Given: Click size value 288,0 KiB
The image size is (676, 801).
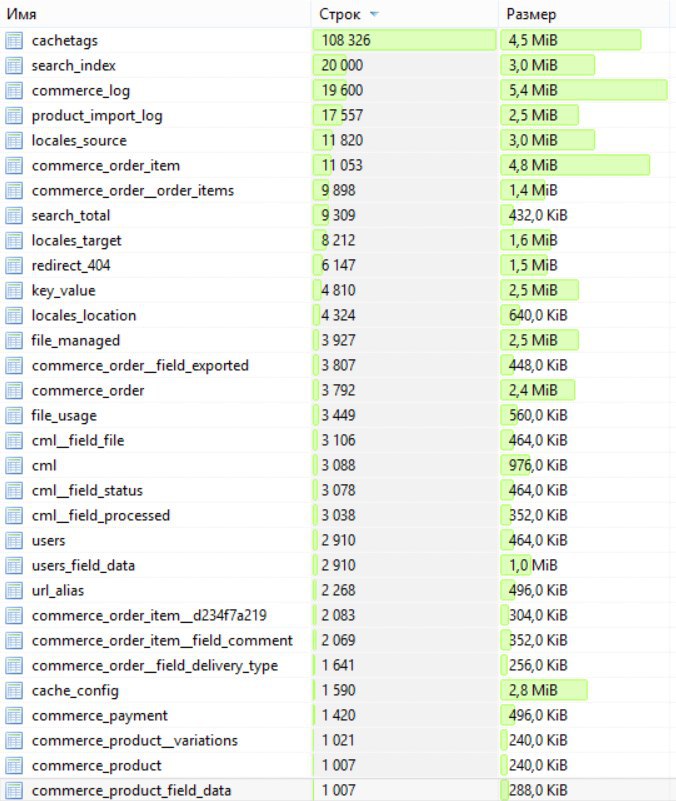Looking at the screenshot, I should (x=538, y=791).
